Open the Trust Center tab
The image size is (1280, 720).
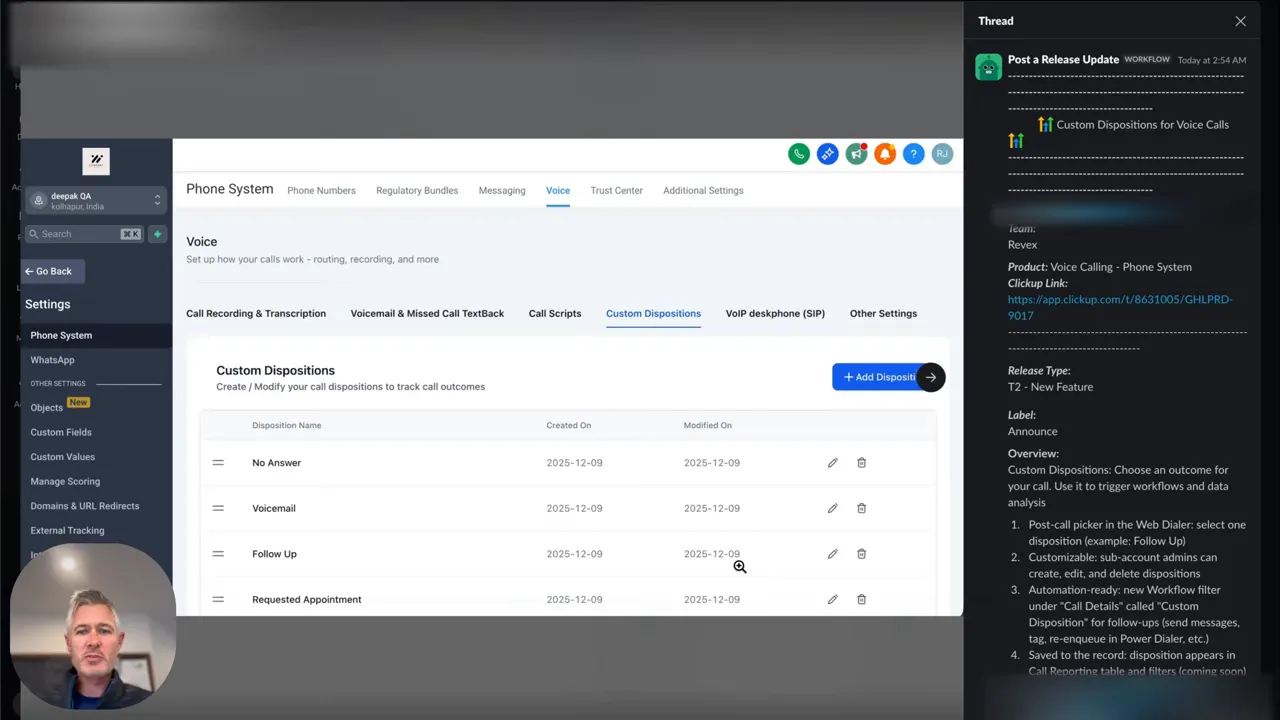pyautogui.click(x=616, y=190)
